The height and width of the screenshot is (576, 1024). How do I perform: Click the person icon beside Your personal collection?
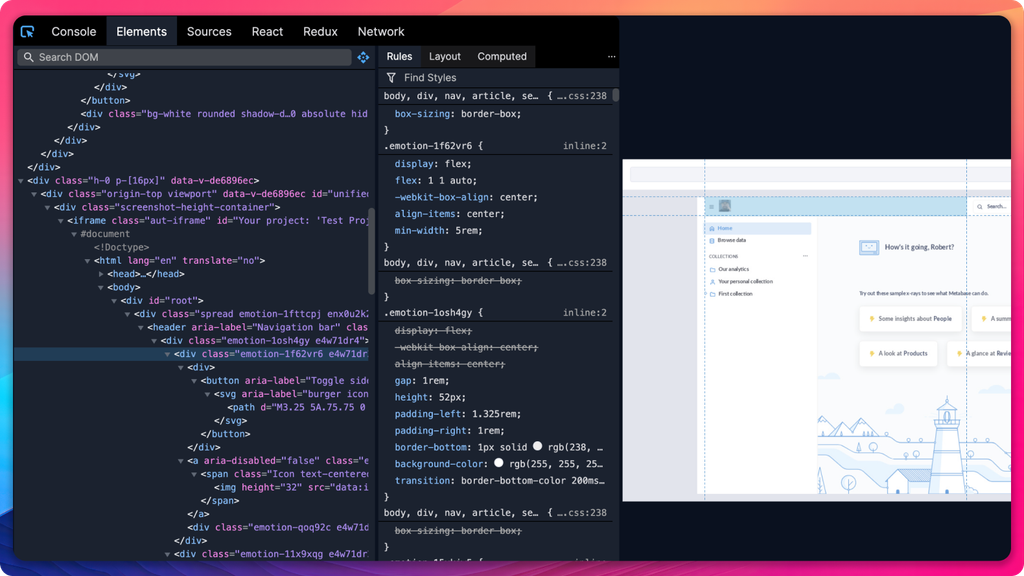point(713,281)
